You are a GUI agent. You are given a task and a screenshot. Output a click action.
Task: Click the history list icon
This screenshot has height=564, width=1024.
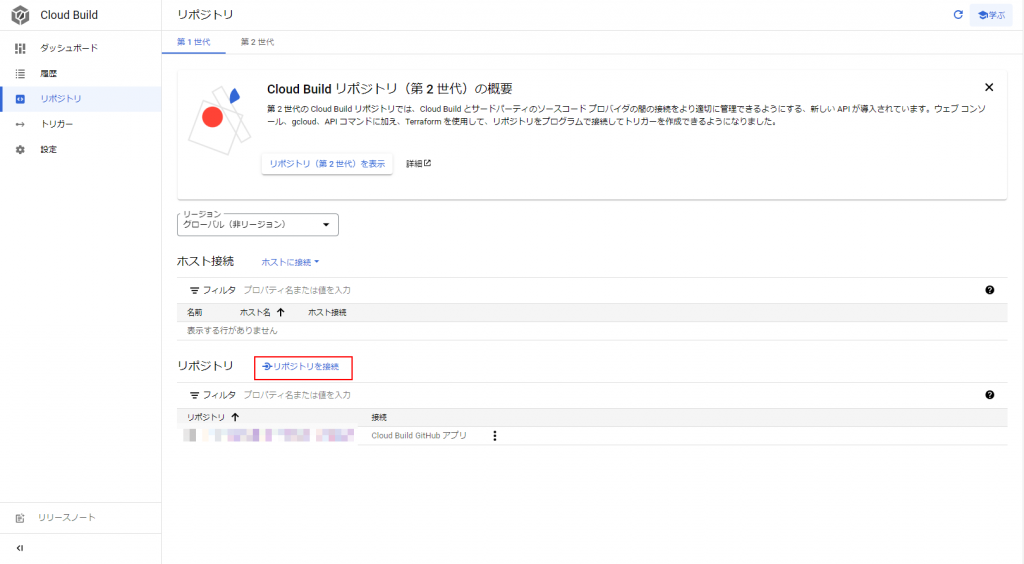(20, 74)
